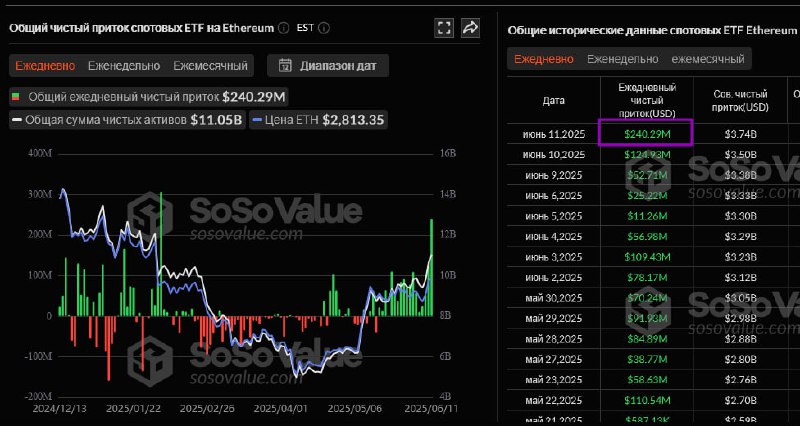
Task: Toggle total net assets legend line
Action: 17,120
